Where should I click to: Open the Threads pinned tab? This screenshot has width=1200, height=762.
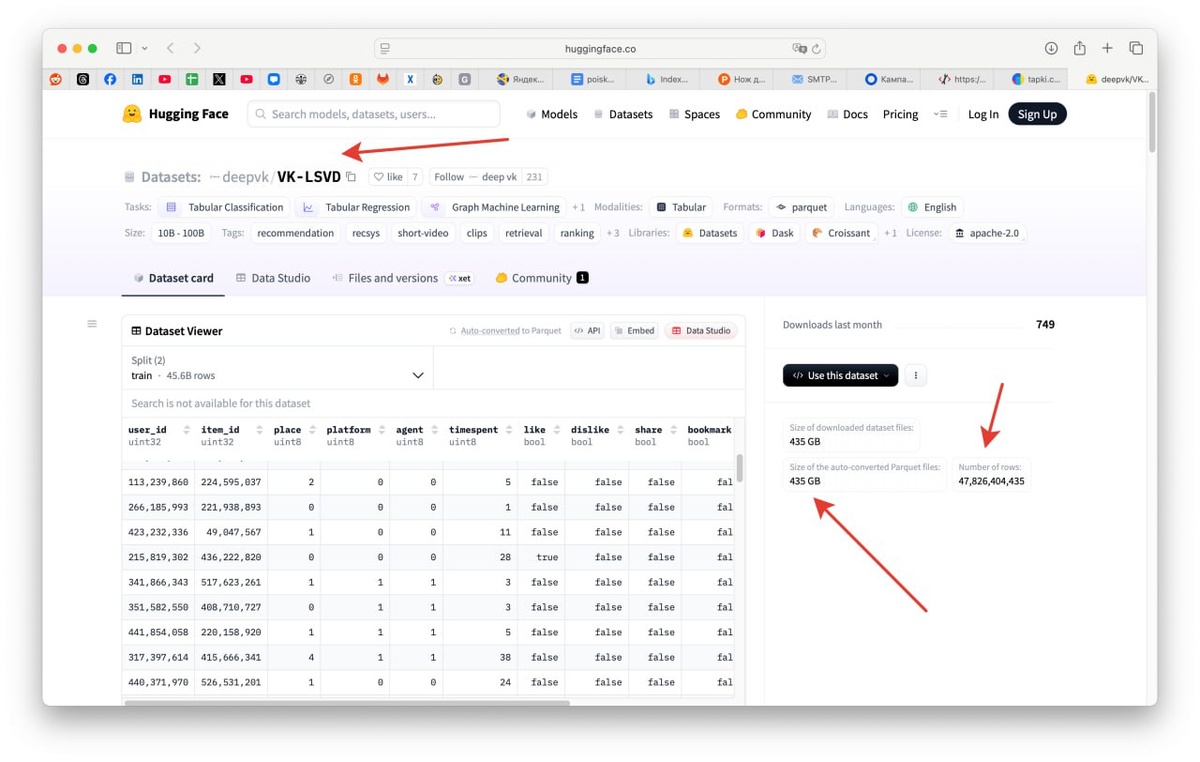[83, 79]
